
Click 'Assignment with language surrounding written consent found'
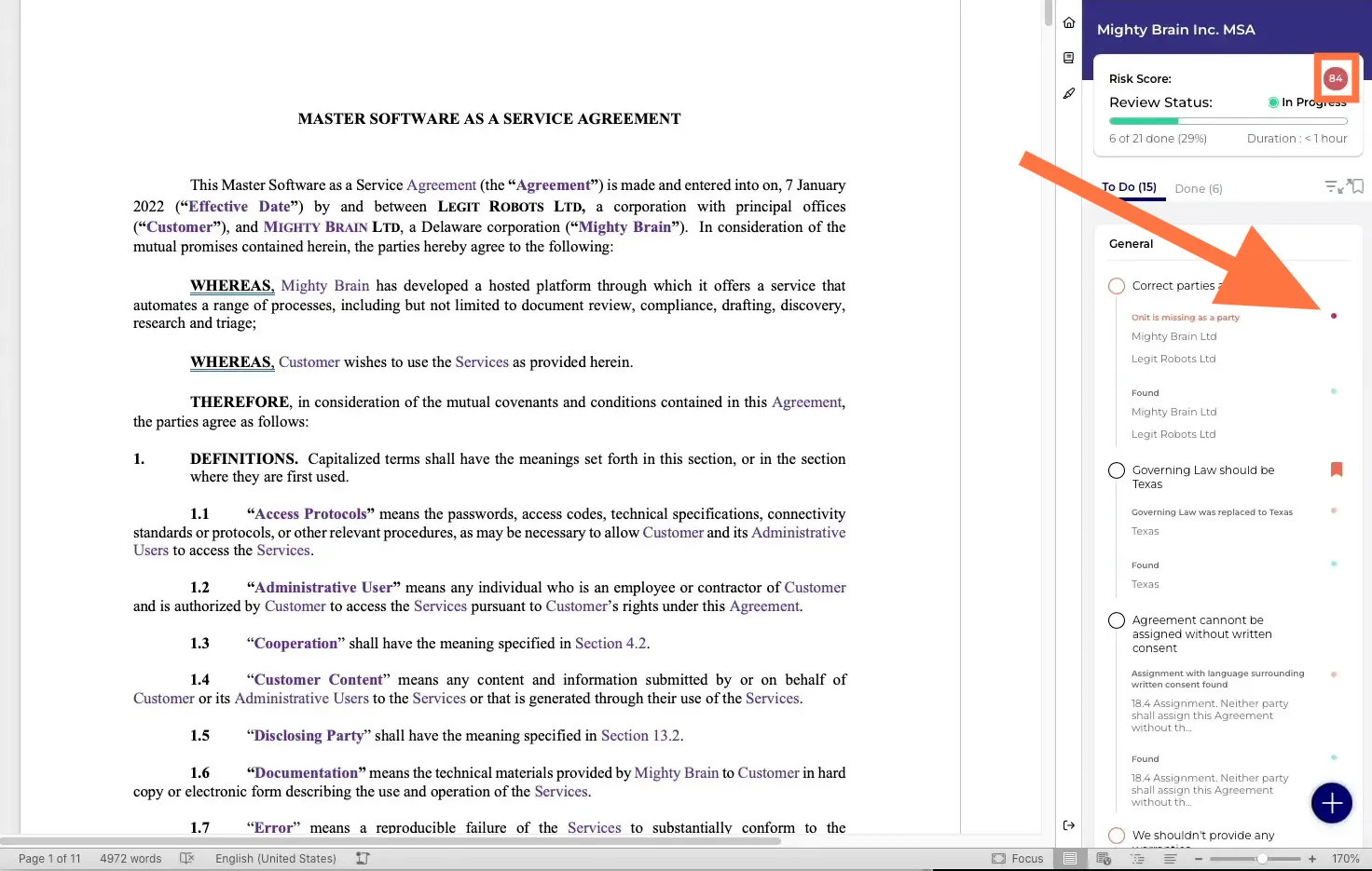tap(1217, 678)
